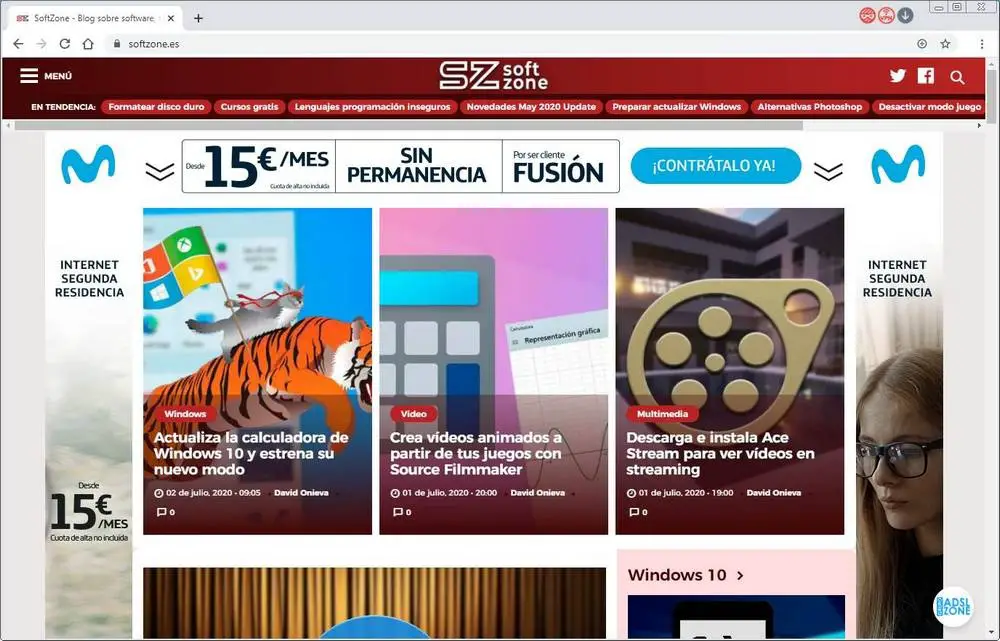Open trending tag Lenguajes programación inseguros
The height and width of the screenshot is (641, 1000).
pyautogui.click(x=372, y=107)
